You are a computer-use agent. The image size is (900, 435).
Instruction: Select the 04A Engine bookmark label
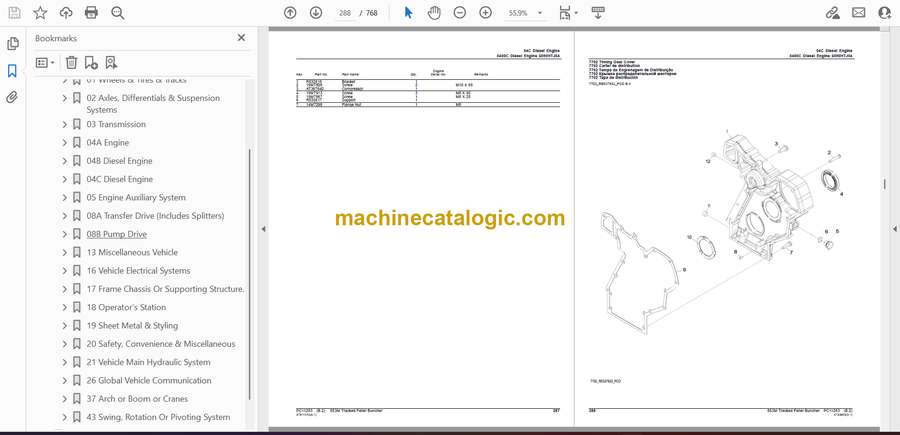(x=108, y=142)
